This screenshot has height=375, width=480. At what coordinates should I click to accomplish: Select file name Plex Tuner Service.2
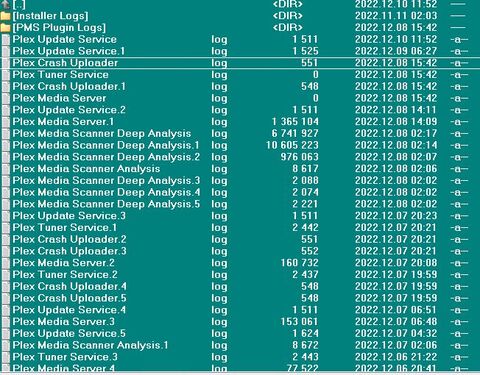(x=65, y=275)
